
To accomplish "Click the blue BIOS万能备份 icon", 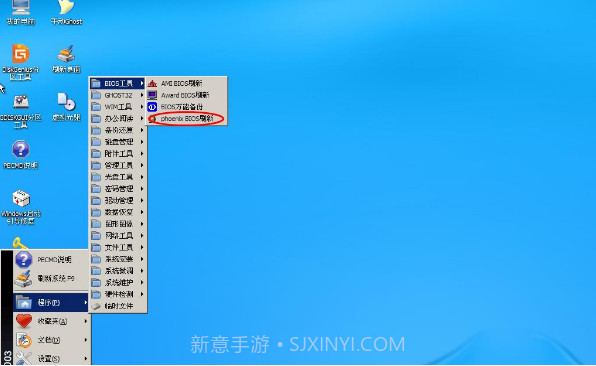I will pyautogui.click(x=152, y=107).
